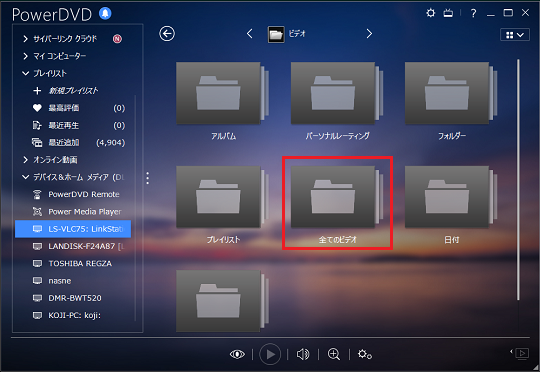Select LS-VLC75: LinkStation server
Viewport: 540px width, 372px height.
[73, 229]
